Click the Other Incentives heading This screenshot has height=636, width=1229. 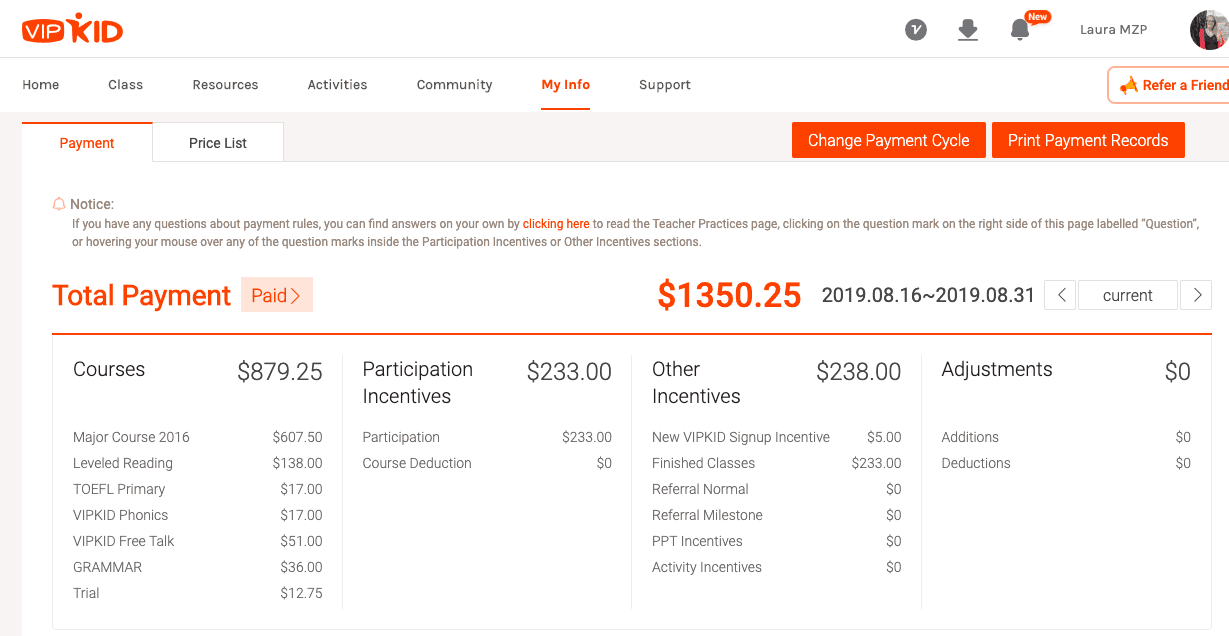pyautogui.click(x=696, y=382)
